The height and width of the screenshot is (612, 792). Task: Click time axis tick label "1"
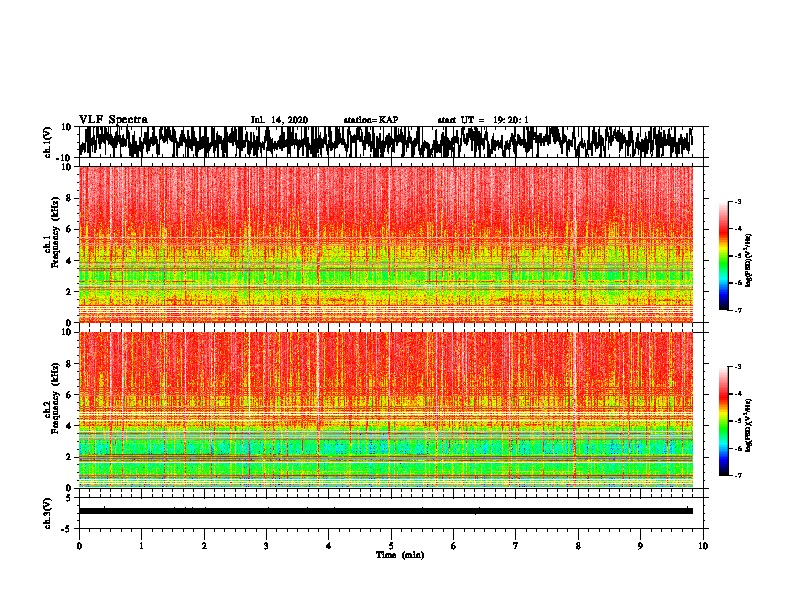click(x=141, y=546)
